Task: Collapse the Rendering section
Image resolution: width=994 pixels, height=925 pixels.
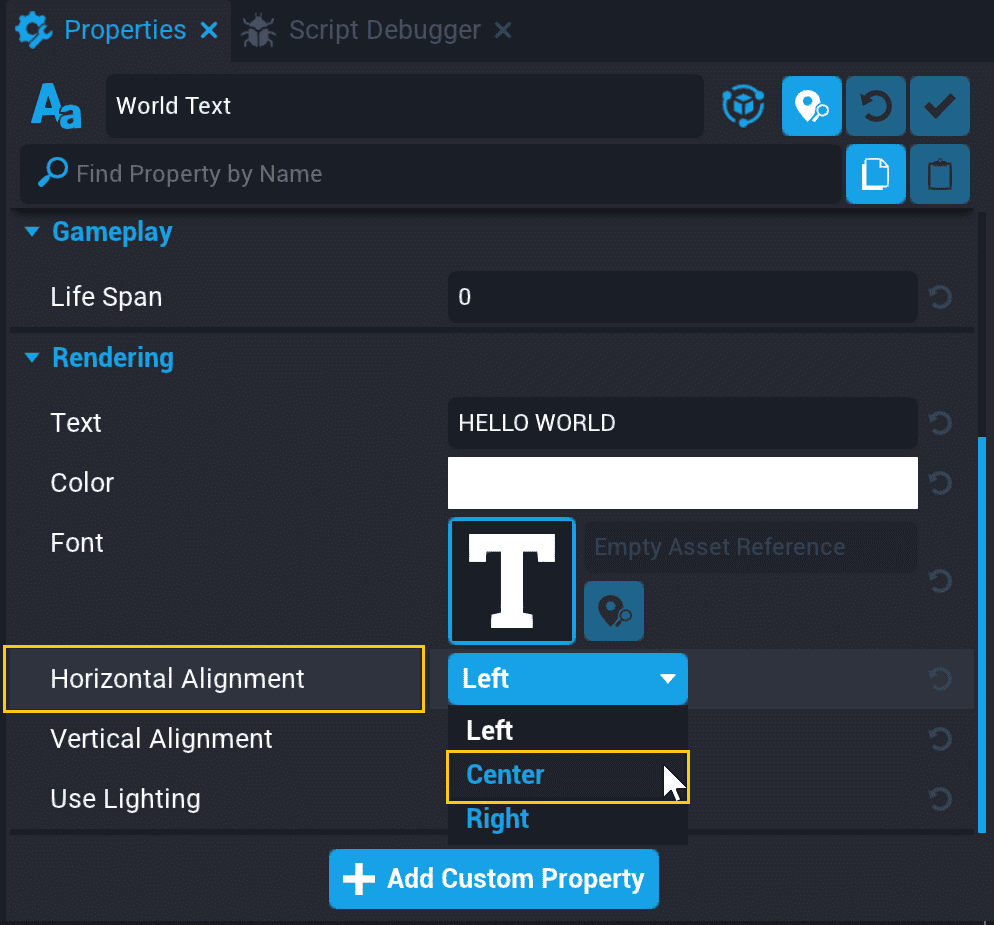Action: coord(32,358)
